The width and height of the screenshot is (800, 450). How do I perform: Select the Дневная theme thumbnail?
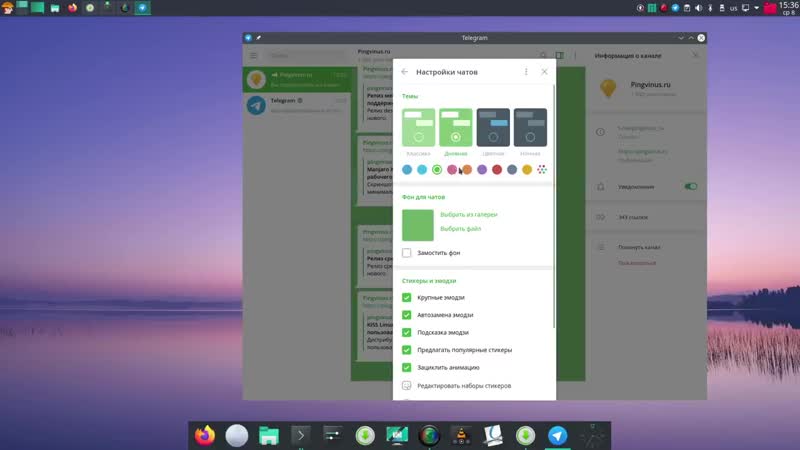click(456, 127)
